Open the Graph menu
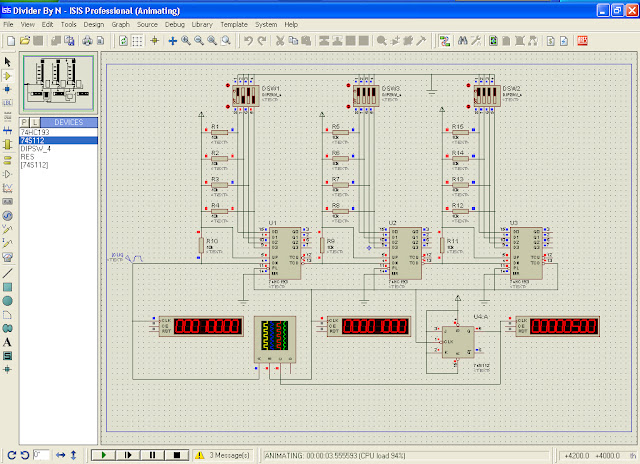 120,24
